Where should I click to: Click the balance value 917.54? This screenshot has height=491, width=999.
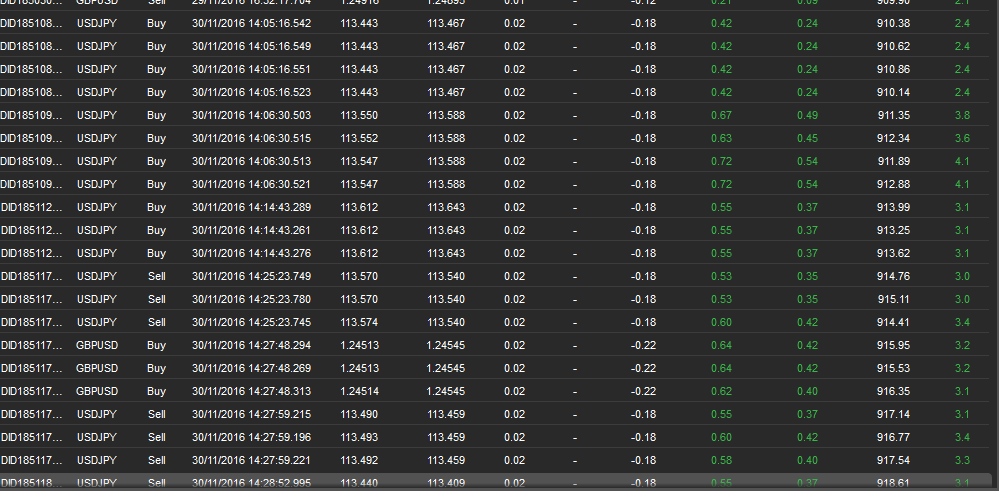[x=893, y=460]
